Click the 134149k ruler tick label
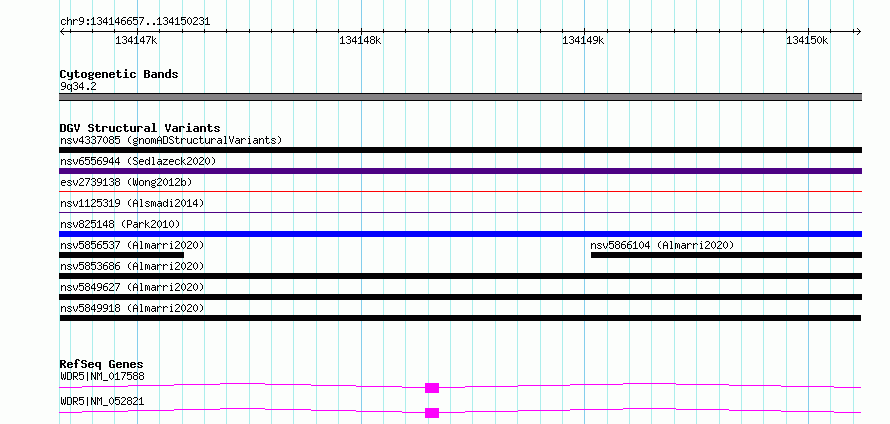890x424 pixels. click(583, 40)
